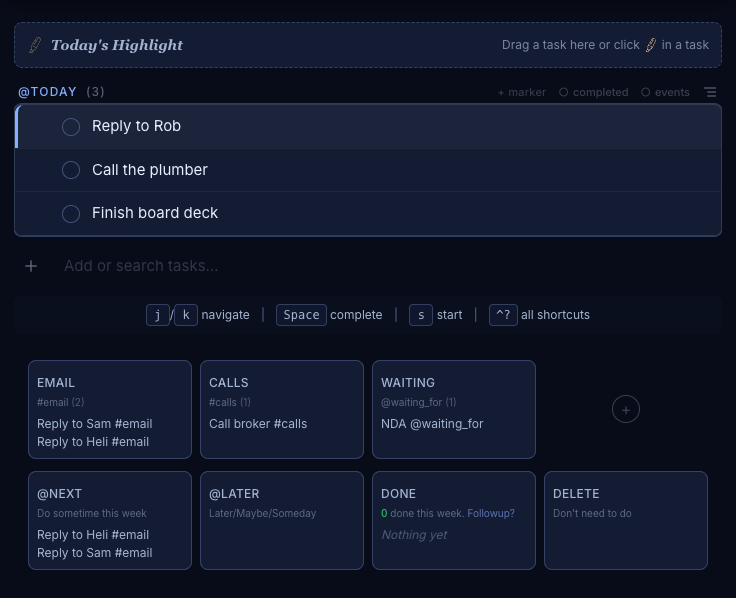Click the j navigate key hint
The width and height of the screenshot is (736, 598).
coord(158,315)
